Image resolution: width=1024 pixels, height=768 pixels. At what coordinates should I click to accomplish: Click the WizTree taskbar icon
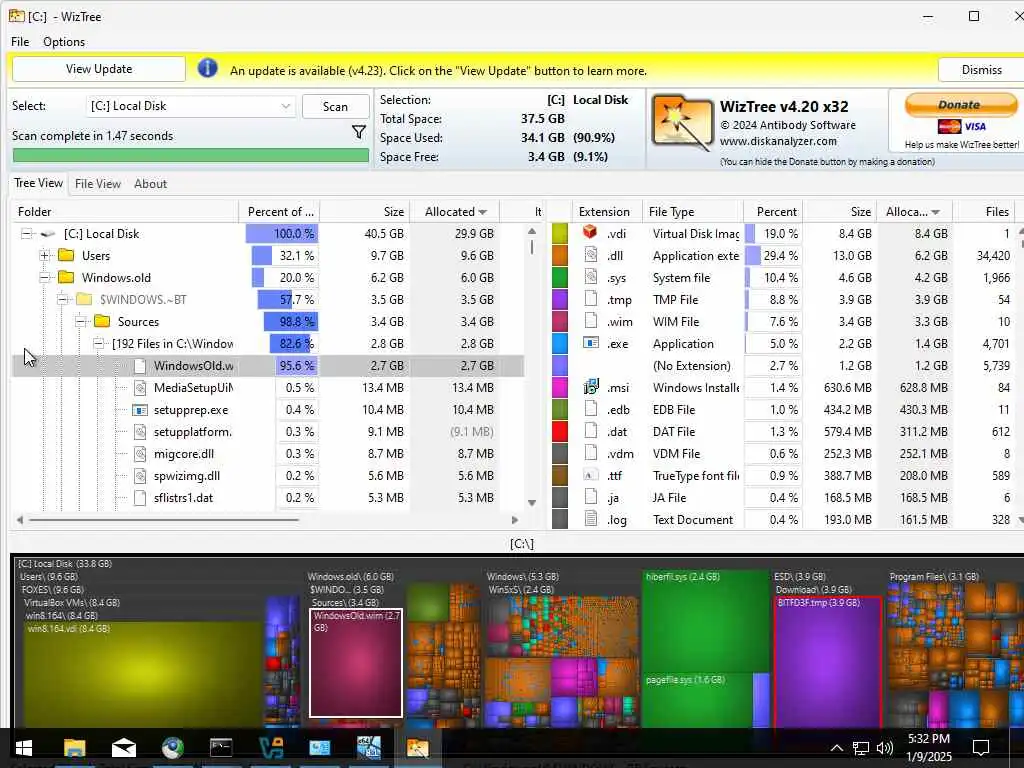coord(417,748)
